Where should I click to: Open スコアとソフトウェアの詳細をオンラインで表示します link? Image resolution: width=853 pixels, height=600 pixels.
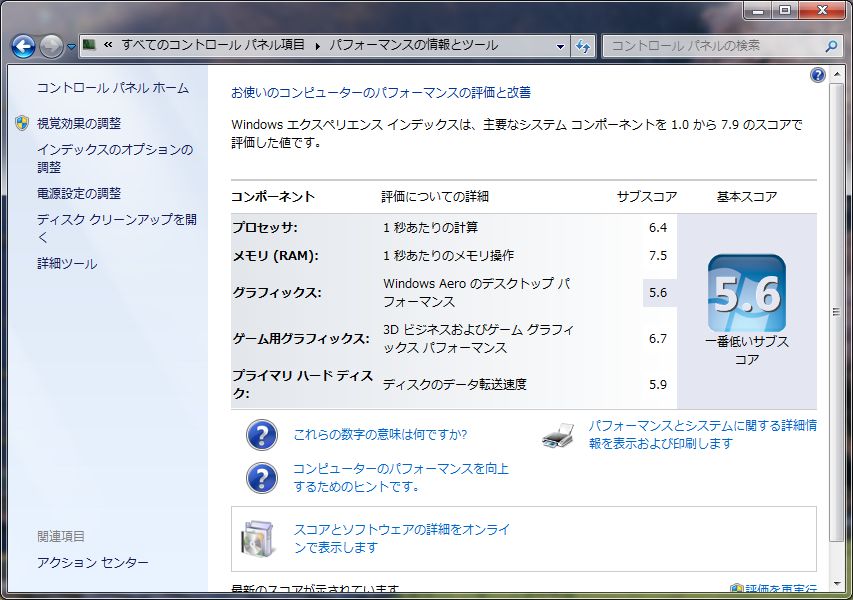click(402, 538)
